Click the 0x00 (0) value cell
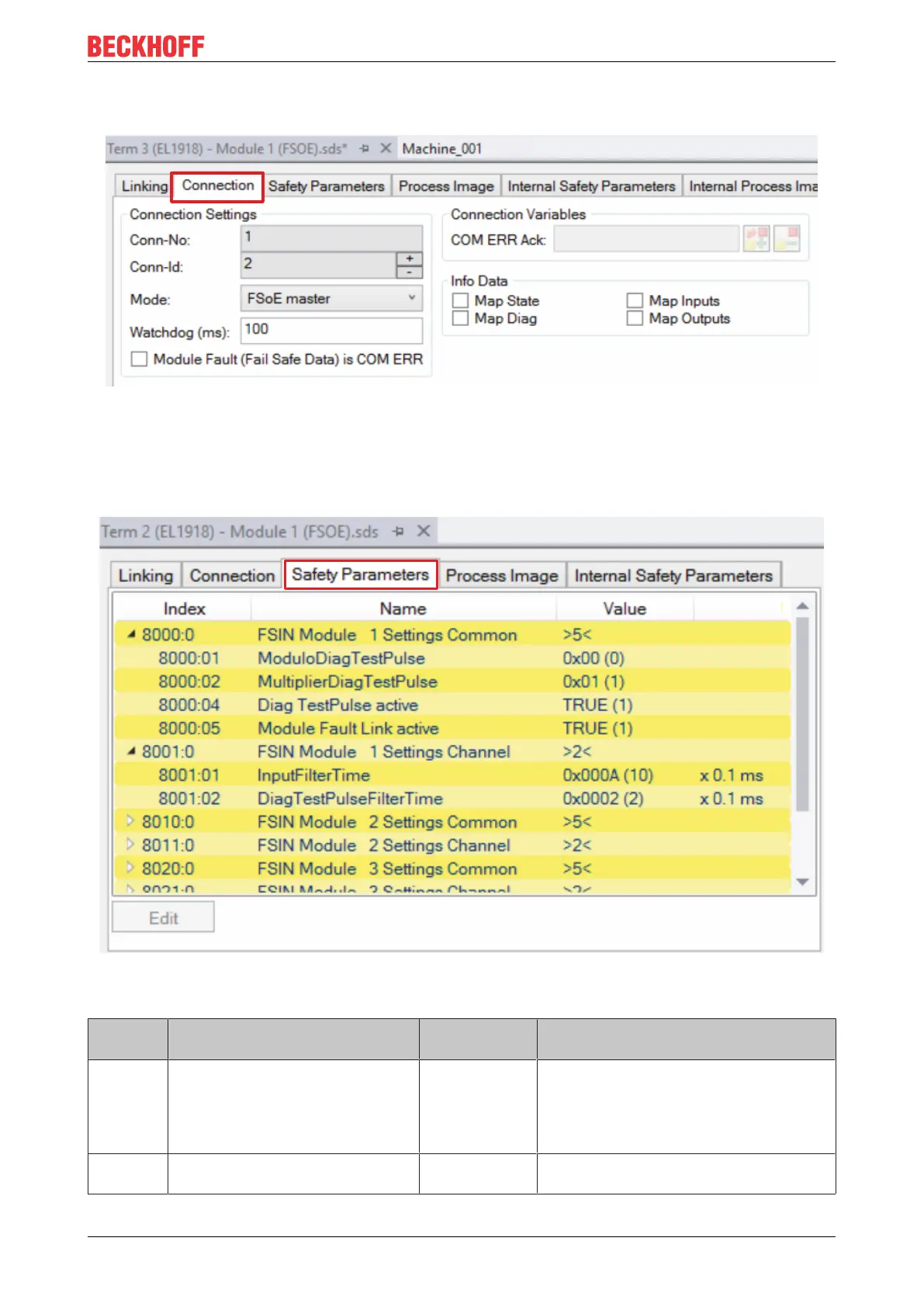Screen dimensions: 924x1307 coord(594,658)
